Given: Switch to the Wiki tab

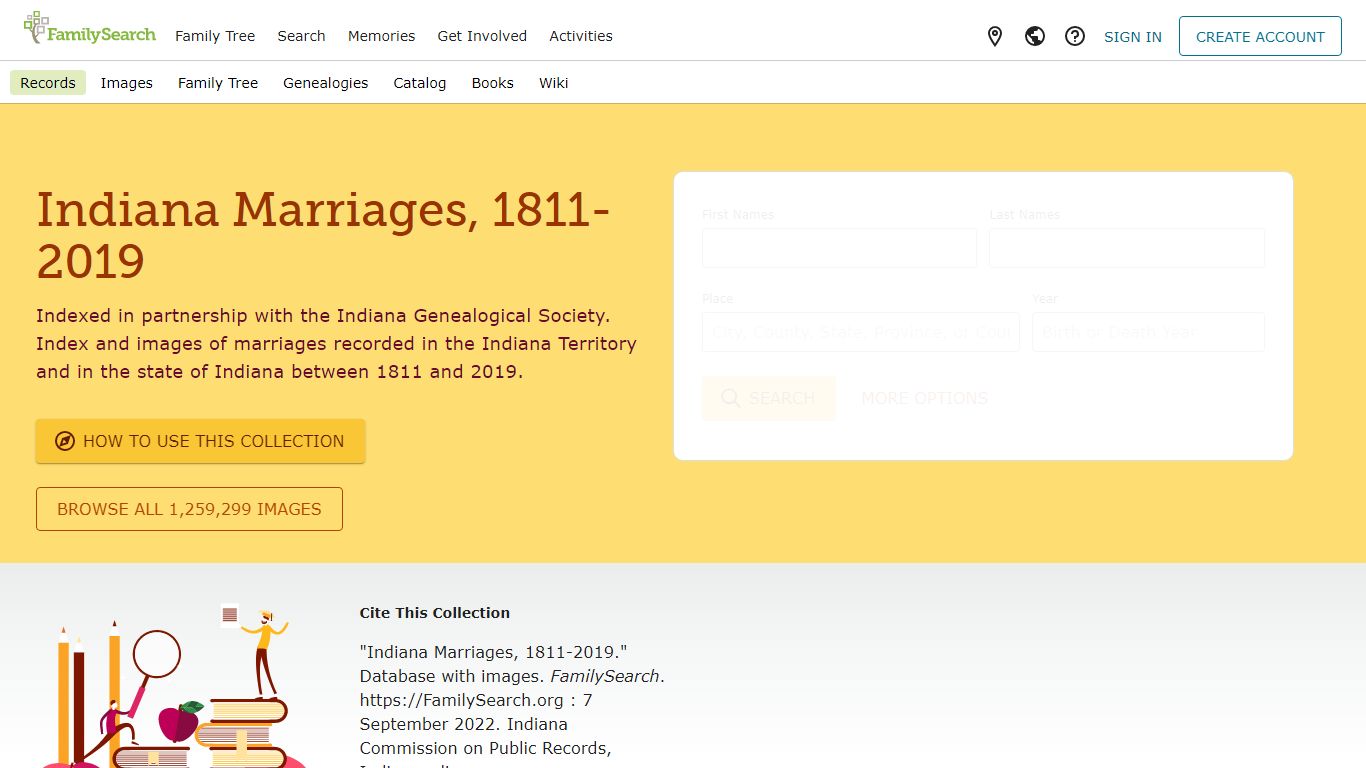Looking at the screenshot, I should point(554,83).
